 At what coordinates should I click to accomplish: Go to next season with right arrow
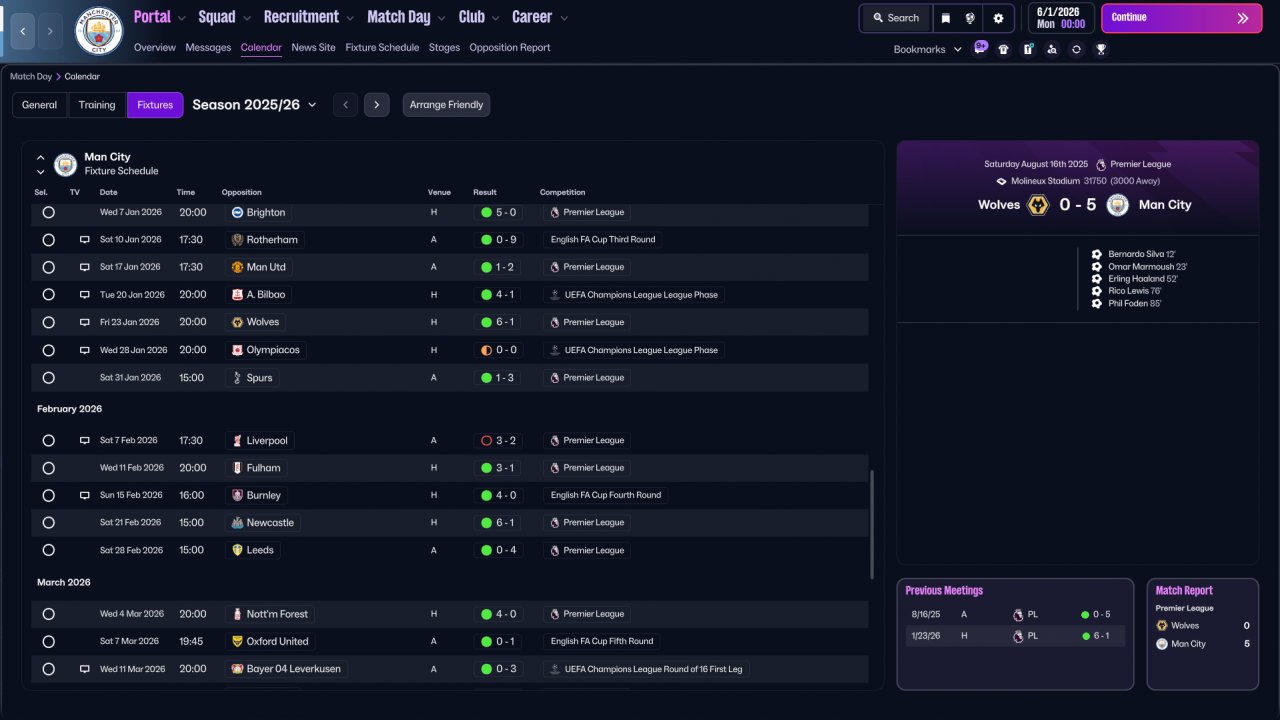click(x=377, y=105)
